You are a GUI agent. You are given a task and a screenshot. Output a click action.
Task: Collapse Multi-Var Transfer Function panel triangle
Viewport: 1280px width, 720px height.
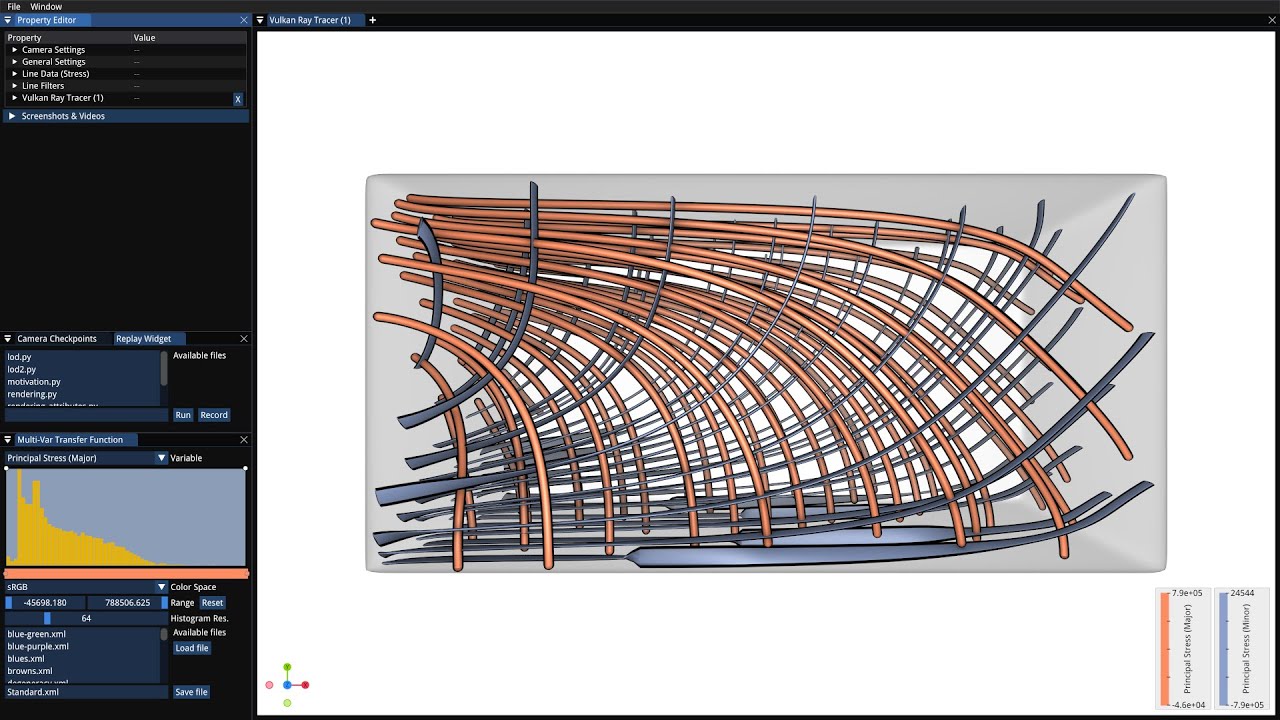[x=8, y=440]
